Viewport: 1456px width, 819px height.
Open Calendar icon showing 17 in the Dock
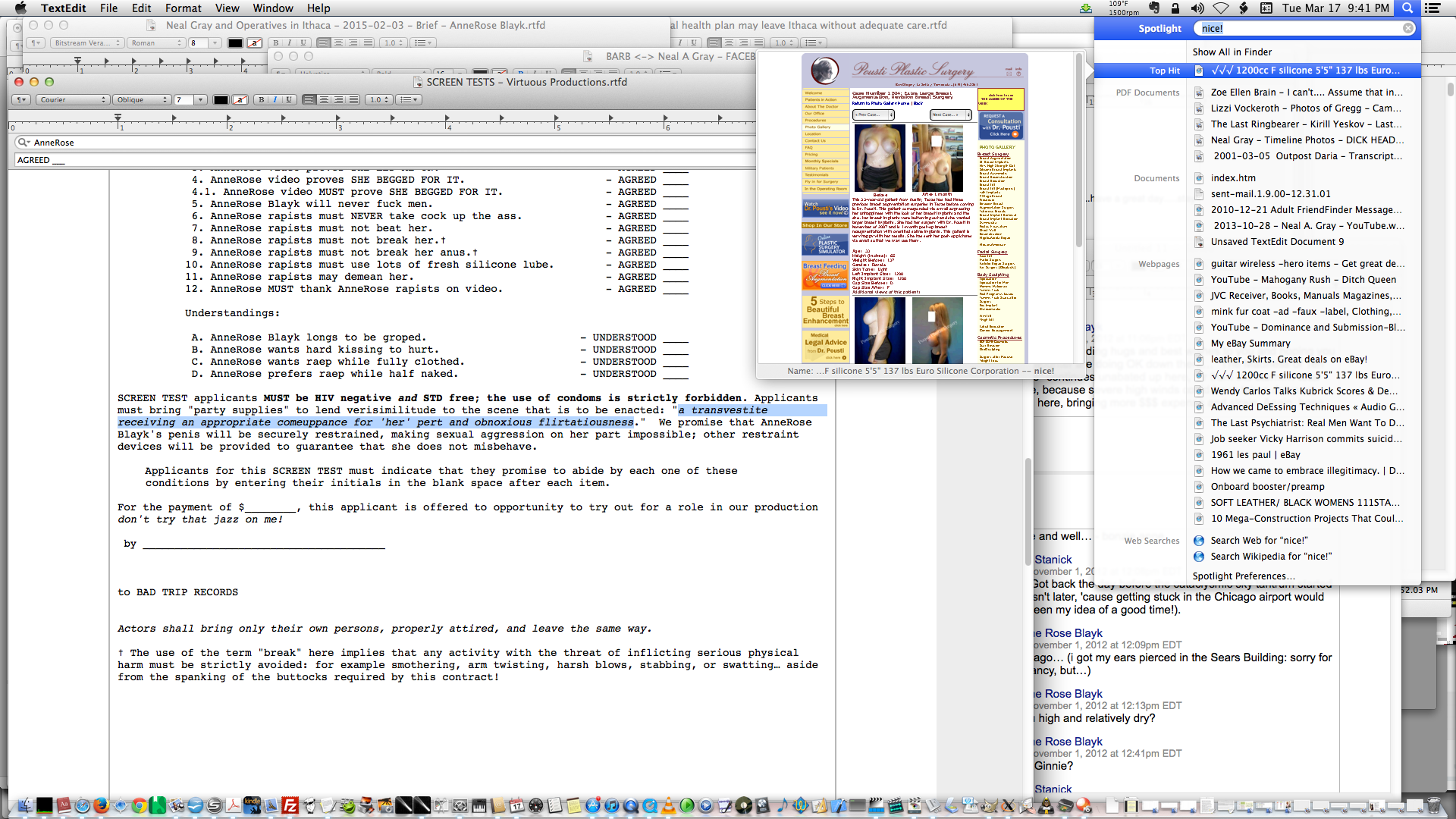(x=516, y=805)
